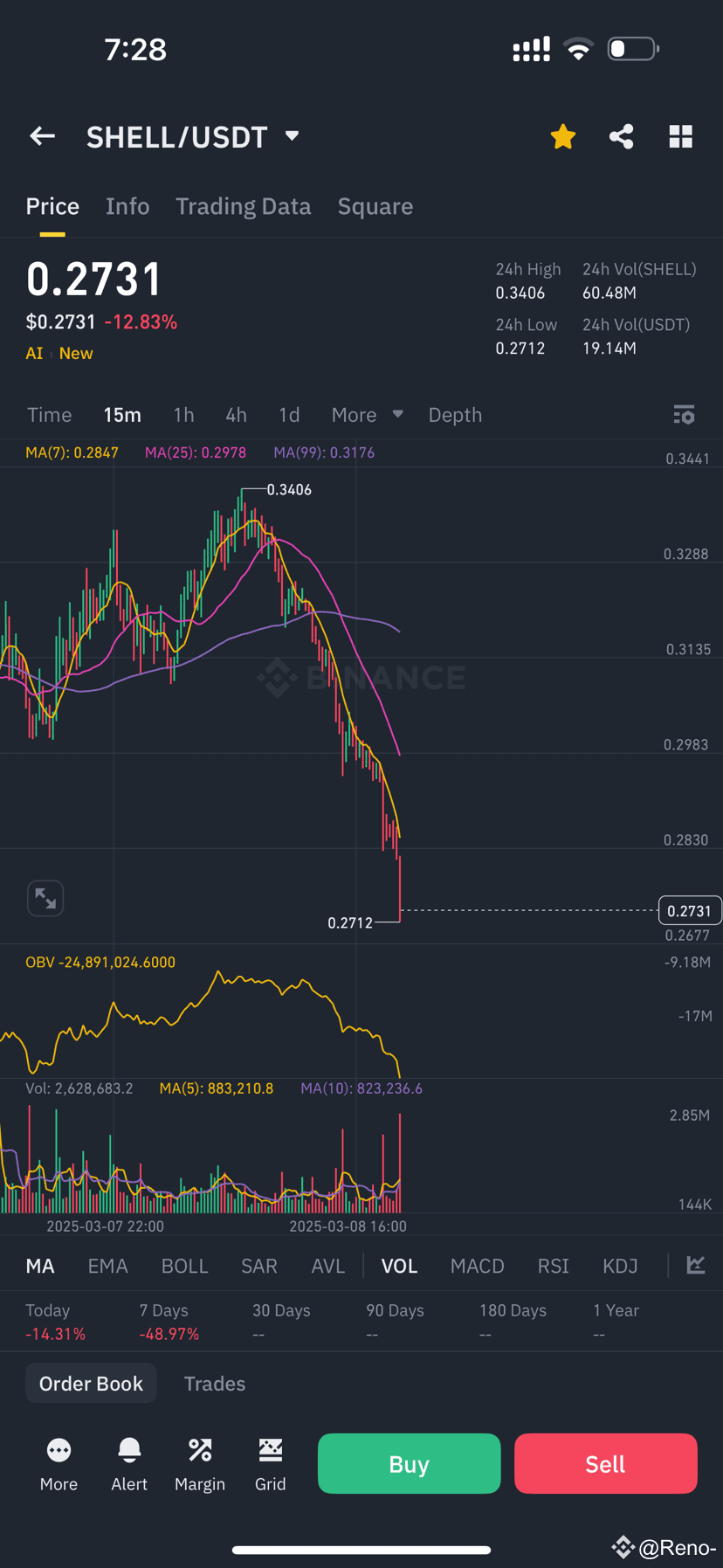Viewport: 723px width, 1568px height.
Task: Select the Time chart interval
Action: coord(50,415)
